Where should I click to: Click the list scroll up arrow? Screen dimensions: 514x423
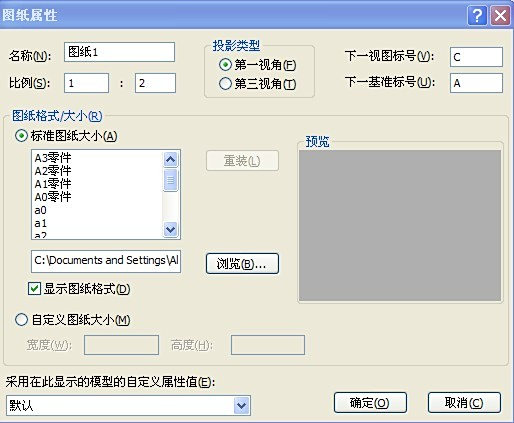click(171, 160)
